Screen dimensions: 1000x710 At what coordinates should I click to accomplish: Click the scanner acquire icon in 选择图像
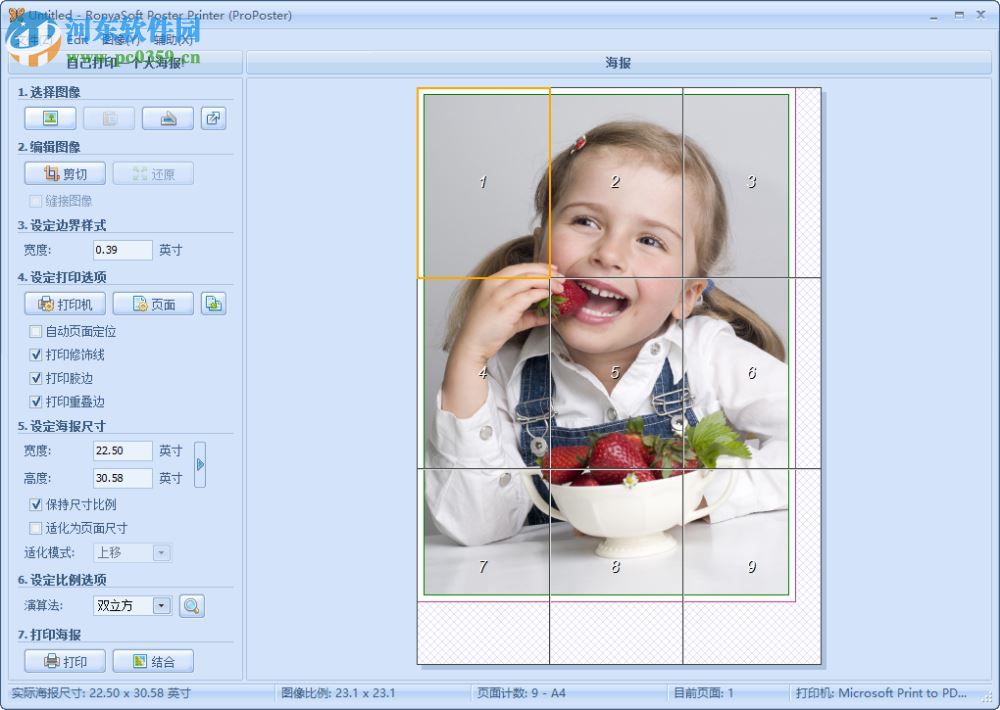[167, 117]
